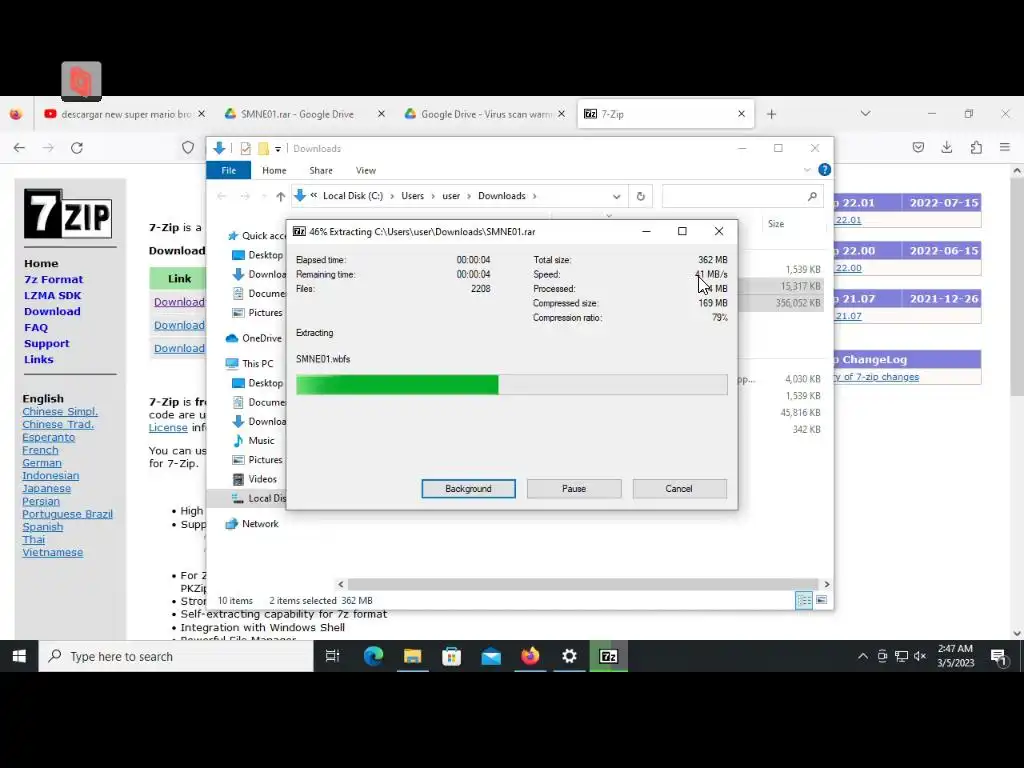Image resolution: width=1024 pixels, height=768 pixels.
Task: Open Support link on 7-Zip site
Action: tap(46, 344)
